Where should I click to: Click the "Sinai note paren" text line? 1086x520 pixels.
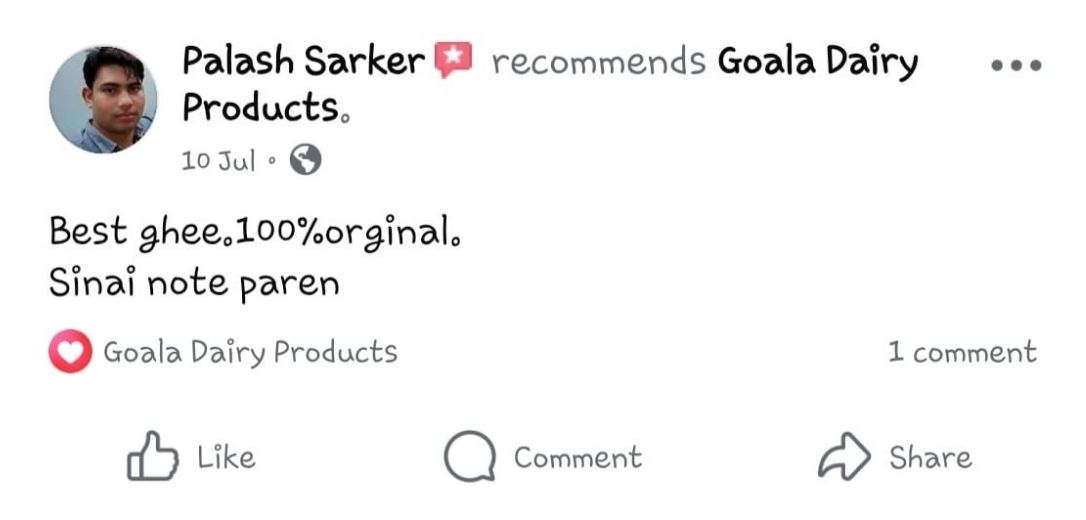tap(194, 284)
